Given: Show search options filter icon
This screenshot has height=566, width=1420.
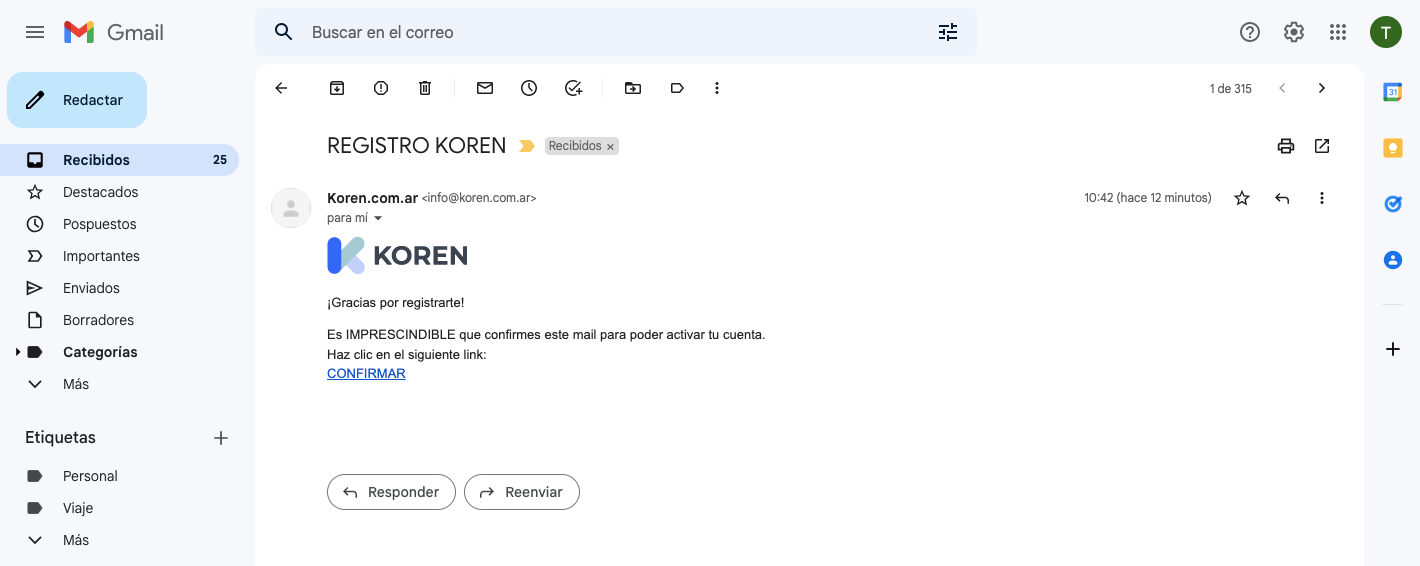Looking at the screenshot, I should [948, 32].
